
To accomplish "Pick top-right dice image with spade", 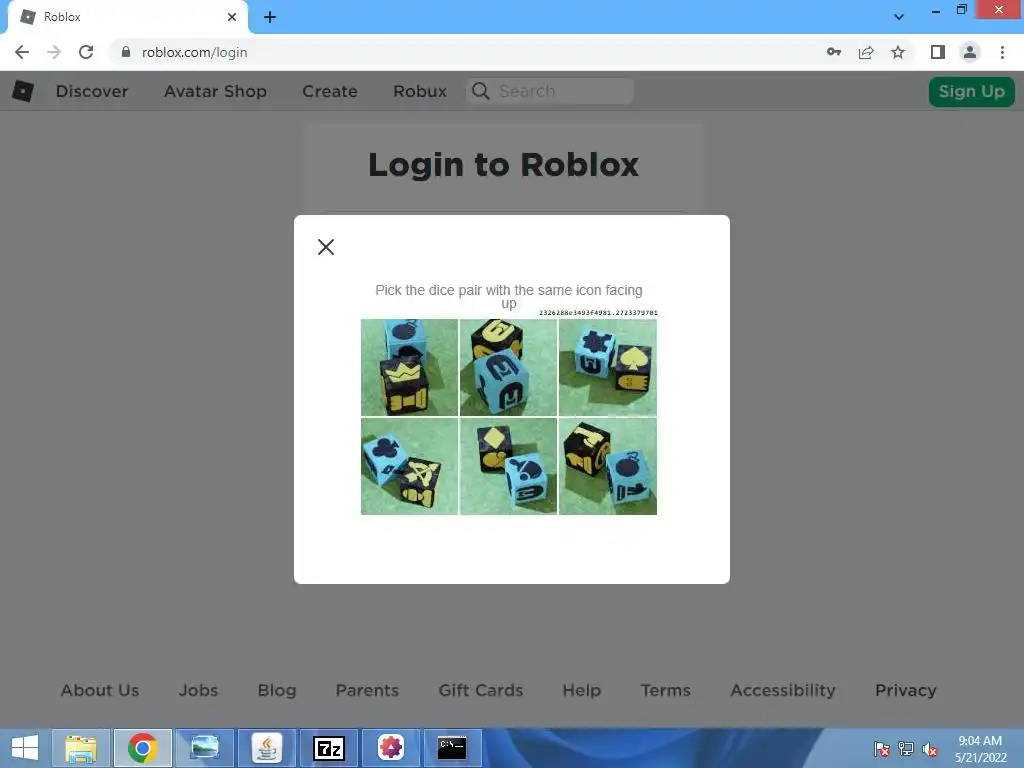I will pyautogui.click(x=607, y=367).
